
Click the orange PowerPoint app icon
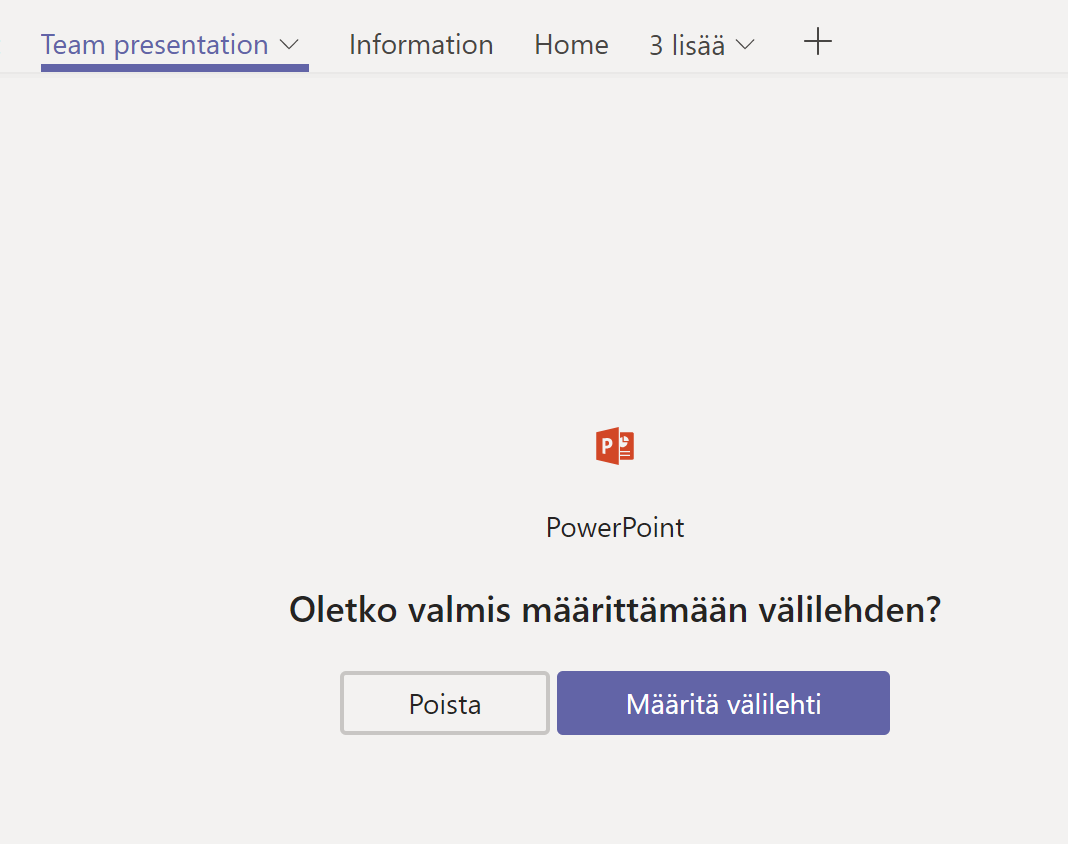[615, 446]
